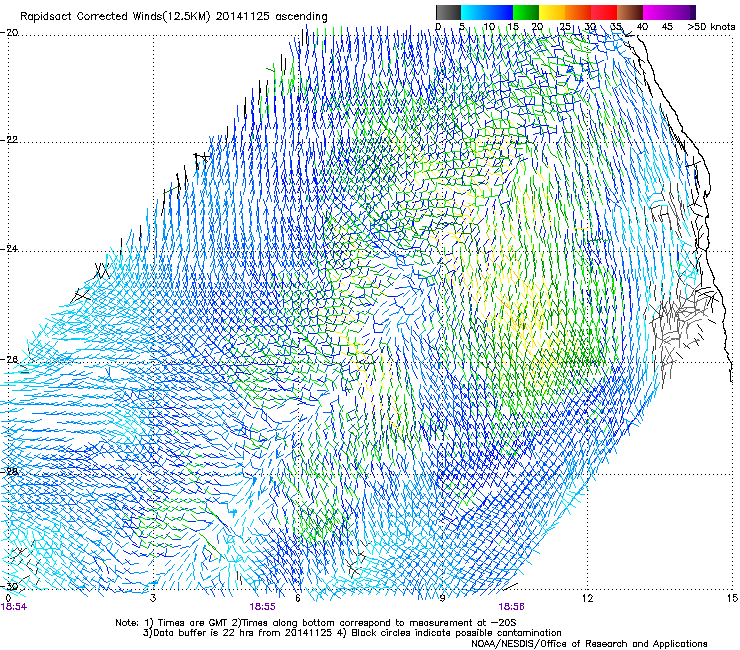
Task: Click the gray 0-5 knots legend swatch
Action: [448, 12]
